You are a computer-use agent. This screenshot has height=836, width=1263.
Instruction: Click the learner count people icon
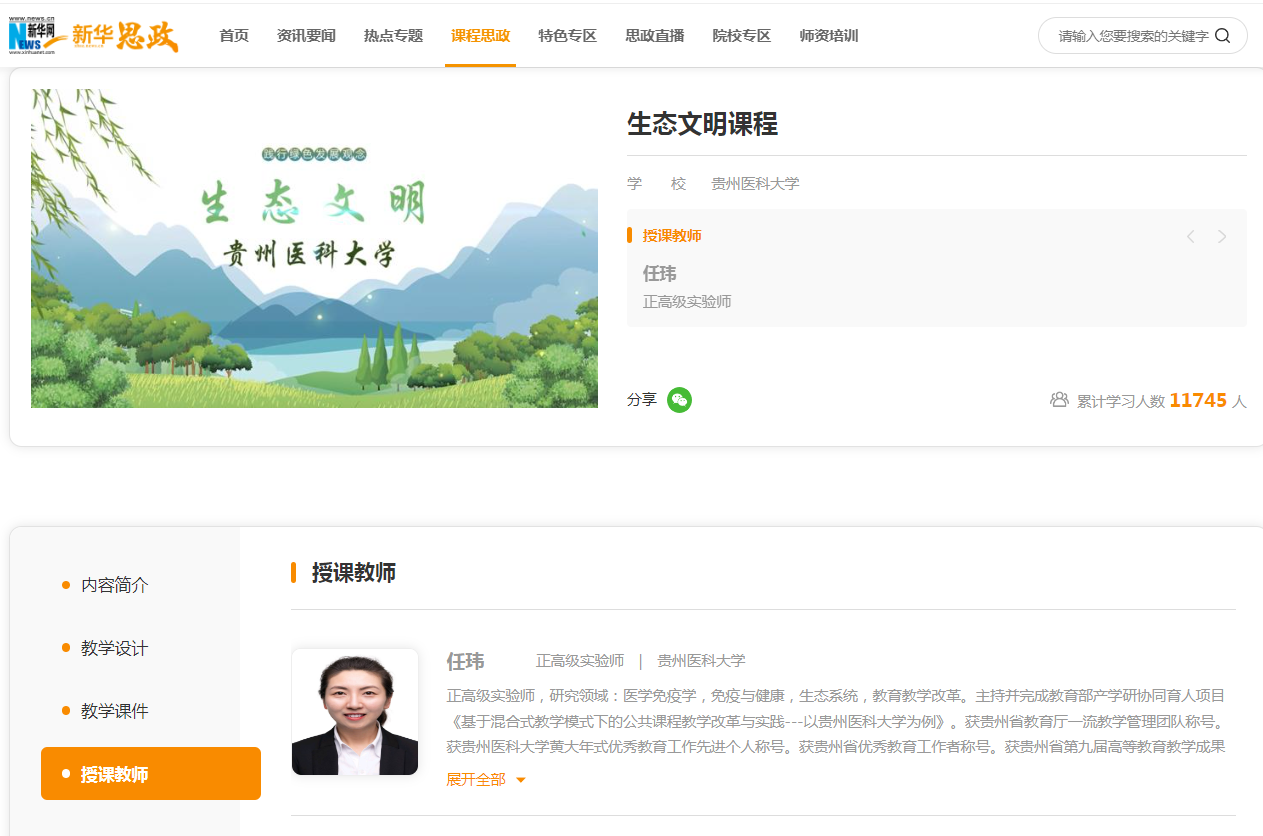[x=1059, y=400]
